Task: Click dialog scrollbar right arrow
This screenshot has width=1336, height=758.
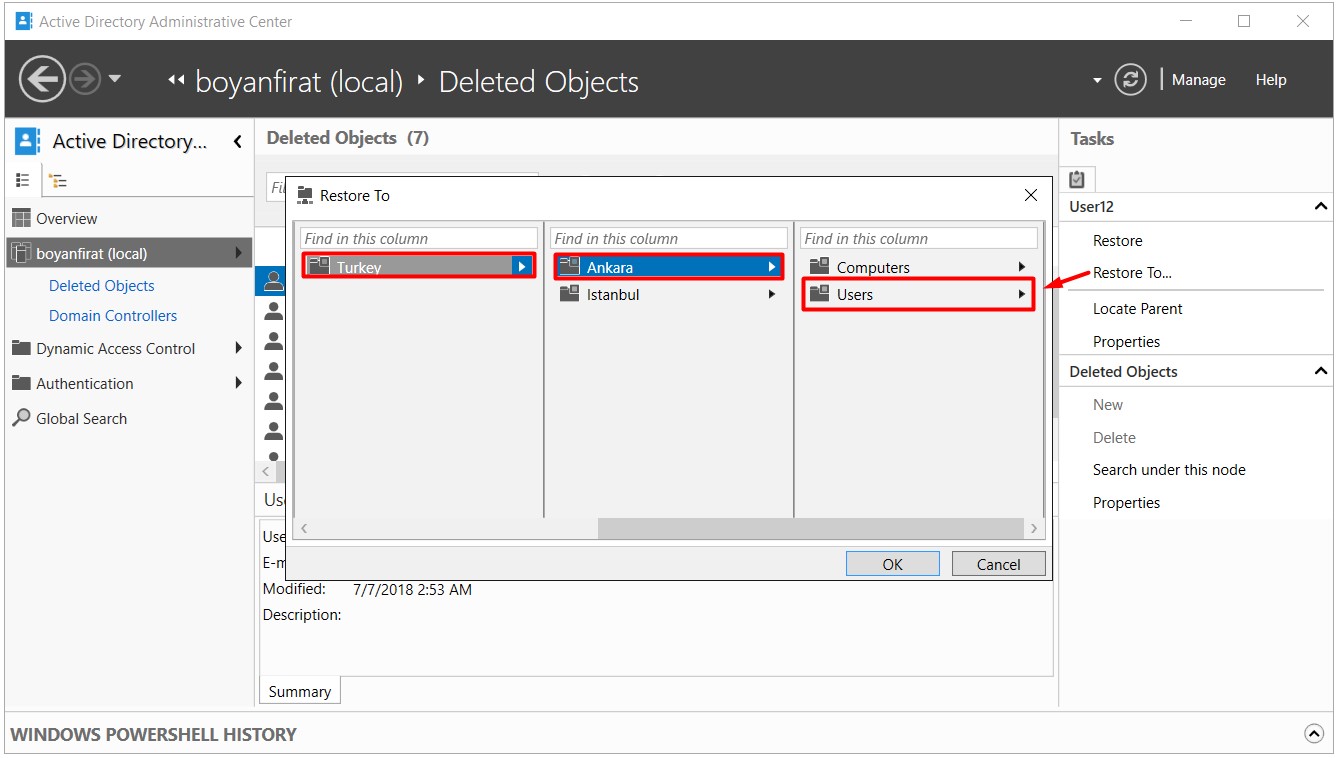Action: click(1034, 528)
